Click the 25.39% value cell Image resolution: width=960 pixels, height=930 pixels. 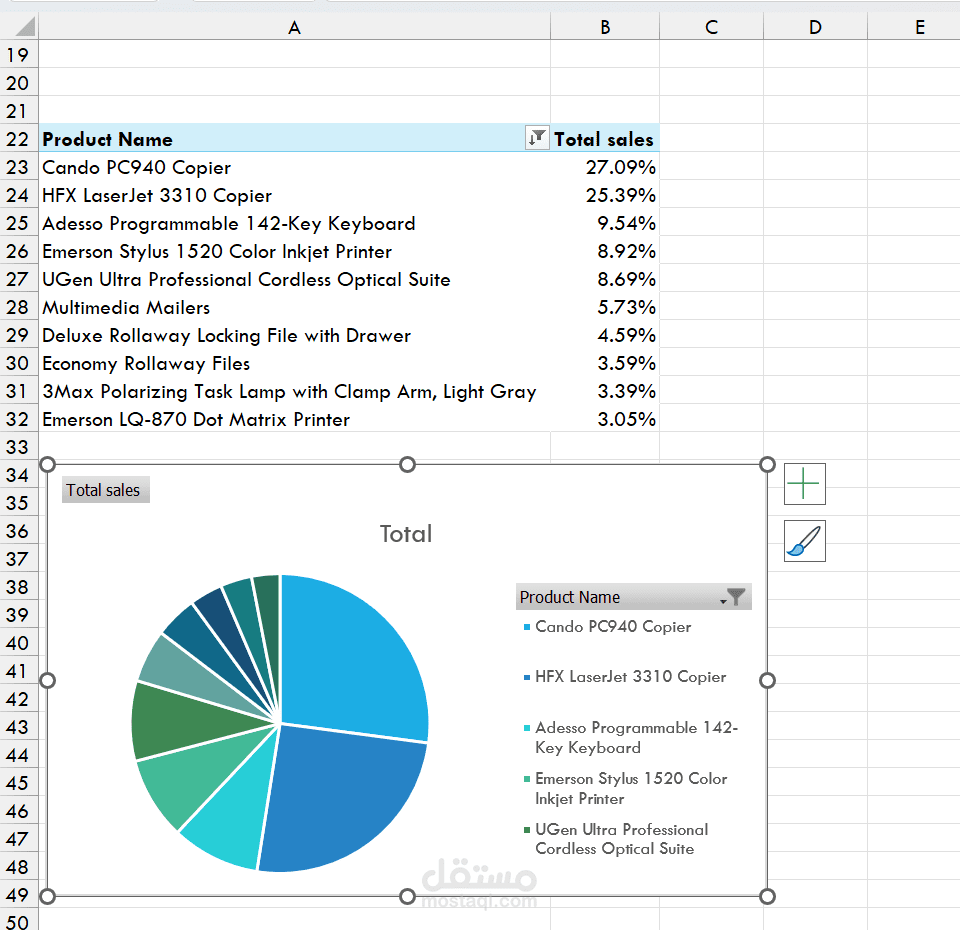tap(605, 195)
